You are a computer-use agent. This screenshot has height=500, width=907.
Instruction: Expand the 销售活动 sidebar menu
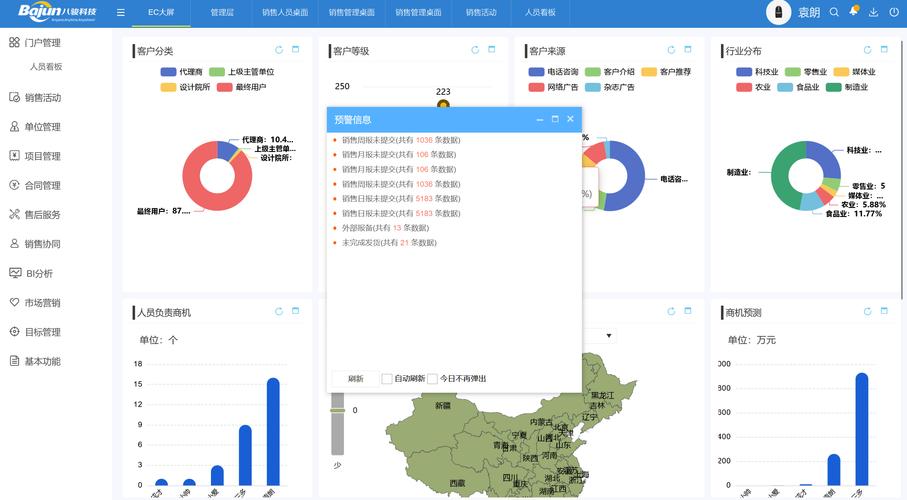tap(42, 97)
